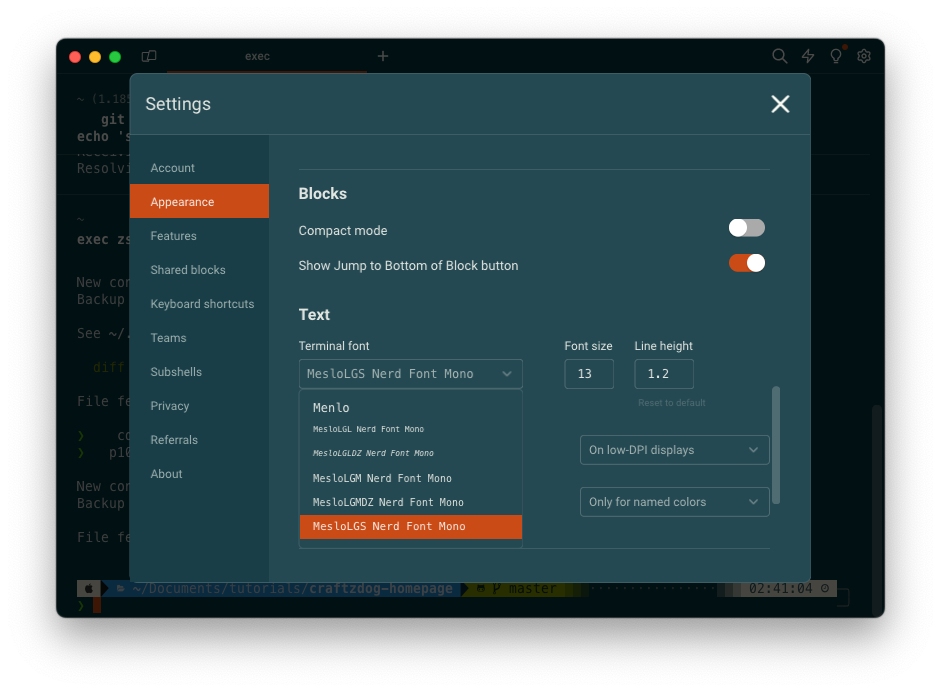The width and height of the screenshot is (941, 692).
Task: Open Subshells settings section
Action: click(x=199, y=372)
